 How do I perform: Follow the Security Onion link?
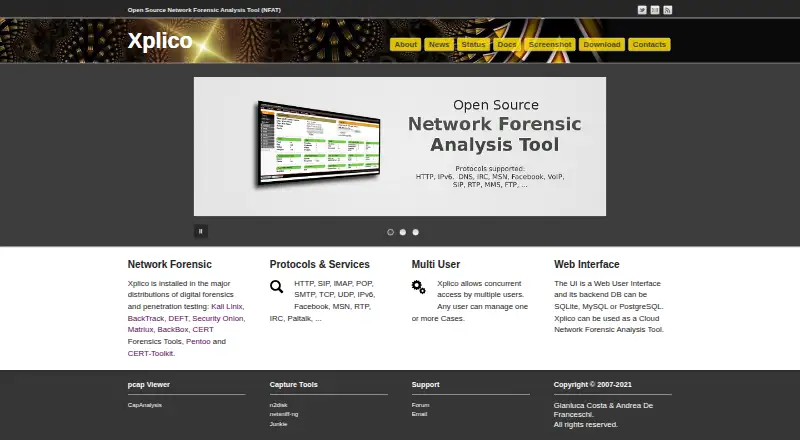pyautogui.click(x=218, y=318)
